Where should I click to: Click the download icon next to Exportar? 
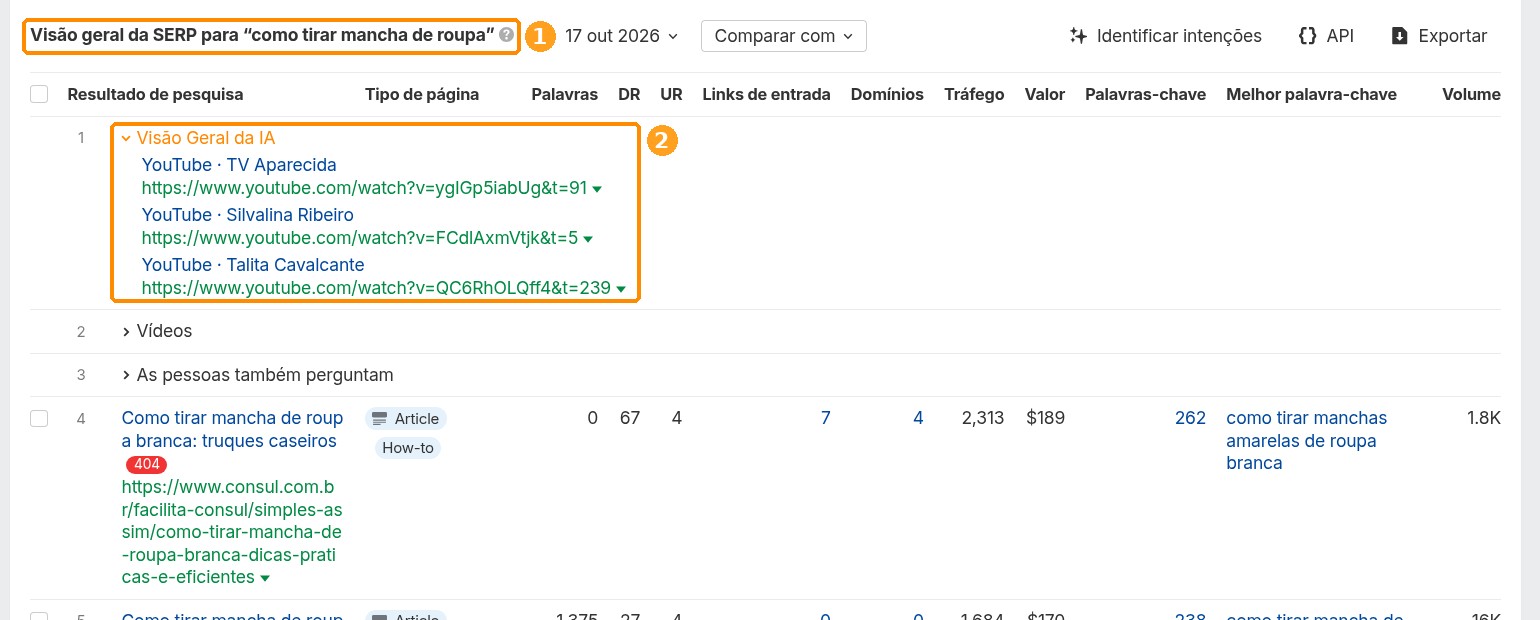[x=1400, y=36]
